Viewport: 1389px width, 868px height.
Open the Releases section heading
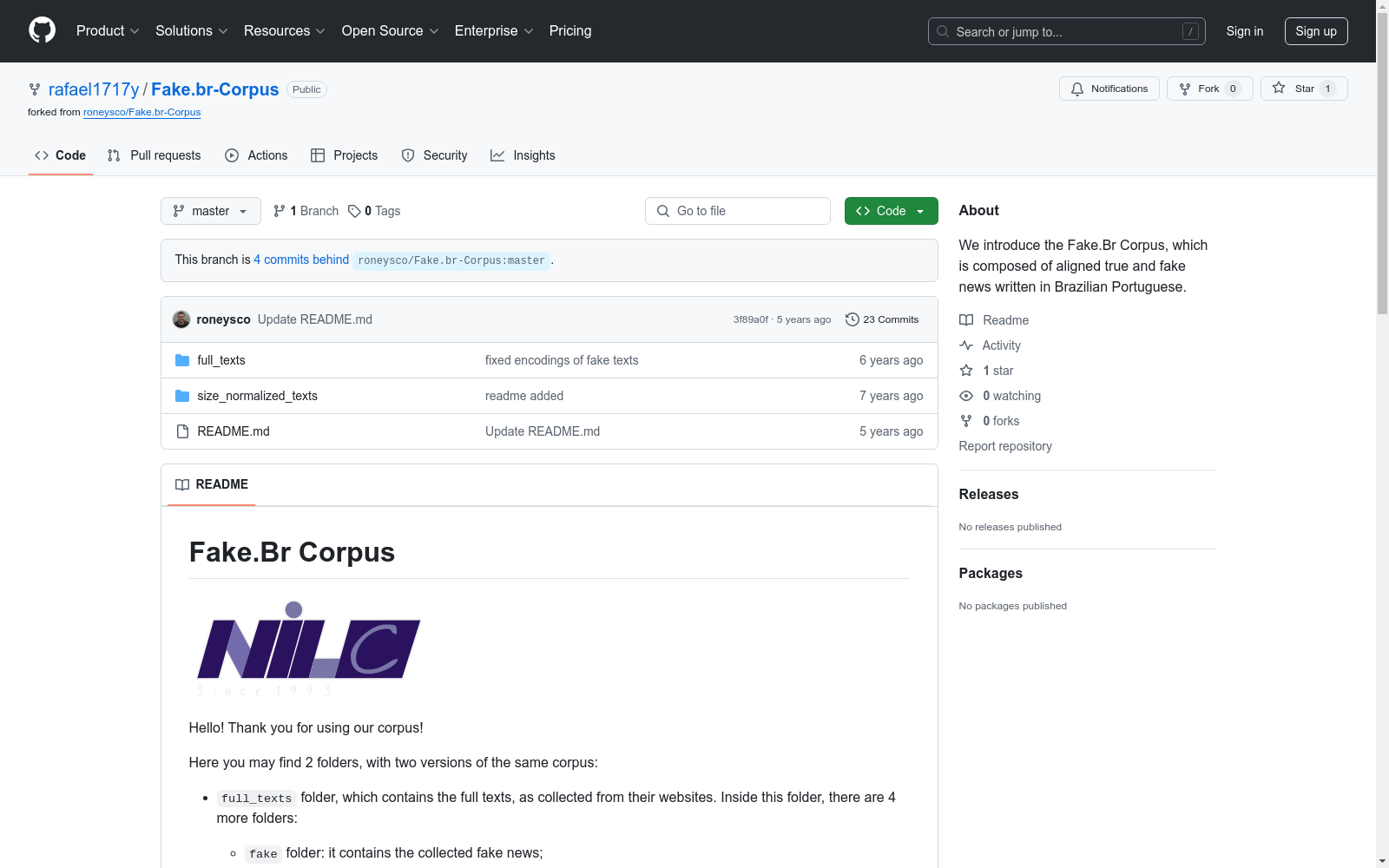(x=989, y=494)
